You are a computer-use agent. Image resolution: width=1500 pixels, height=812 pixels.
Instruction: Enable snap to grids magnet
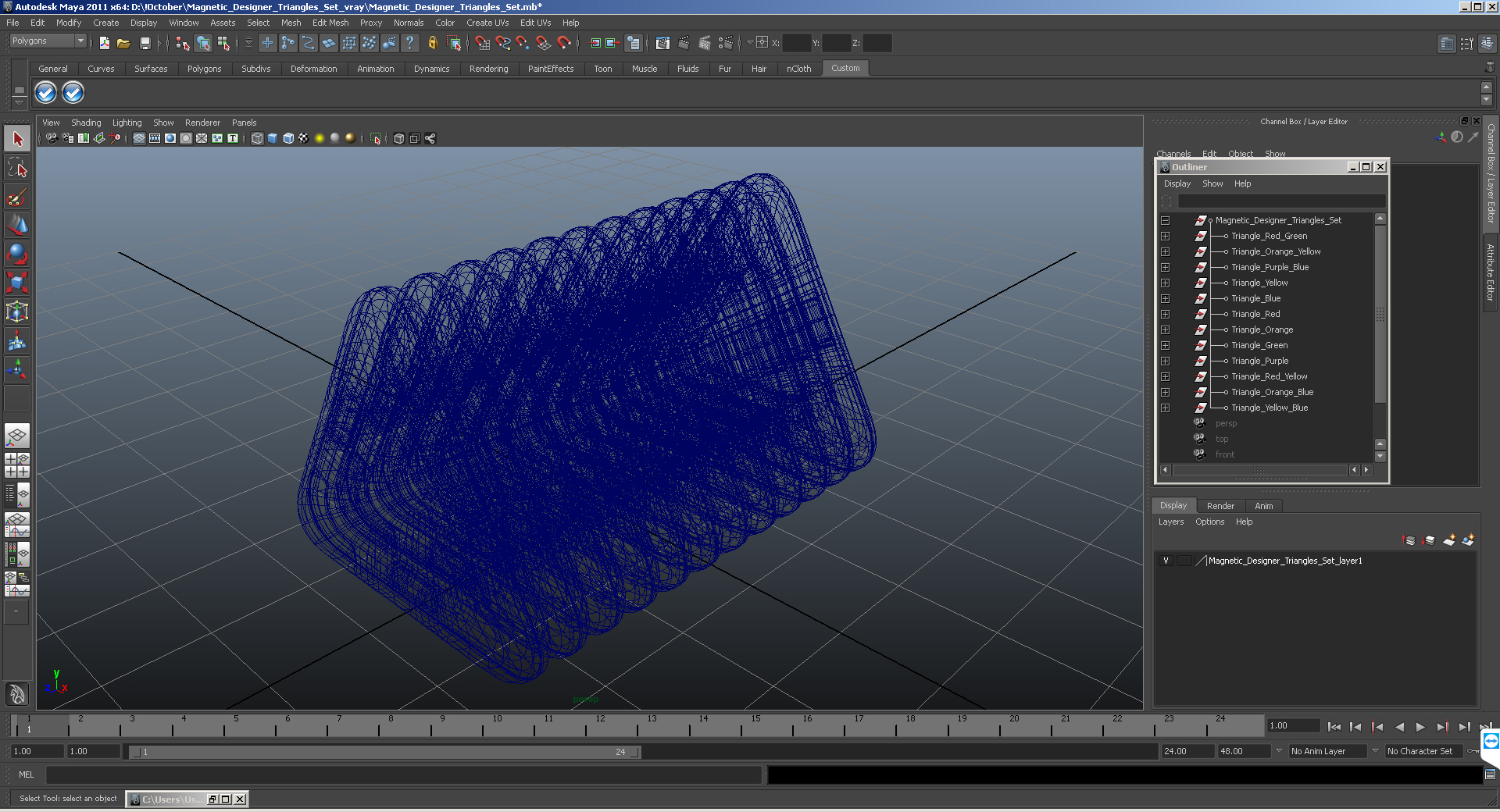click(482, 43)
